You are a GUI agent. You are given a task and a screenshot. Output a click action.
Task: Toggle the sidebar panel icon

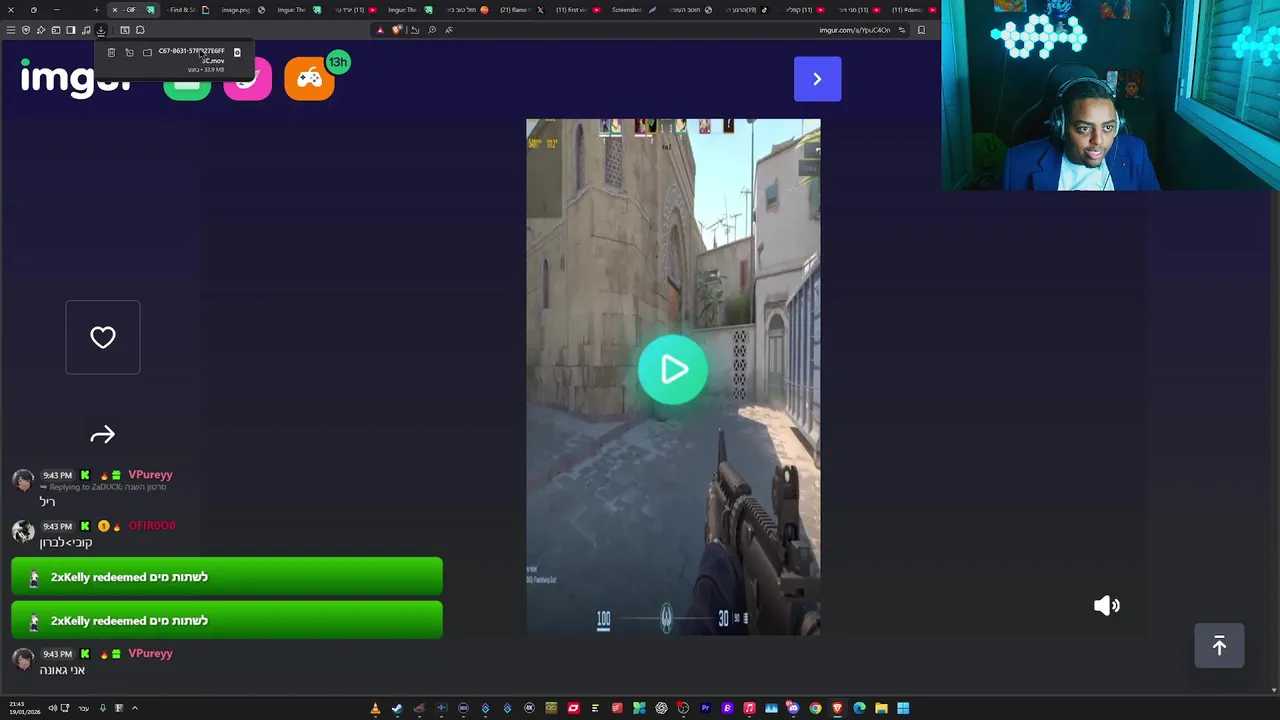click(x=71, y=30)
